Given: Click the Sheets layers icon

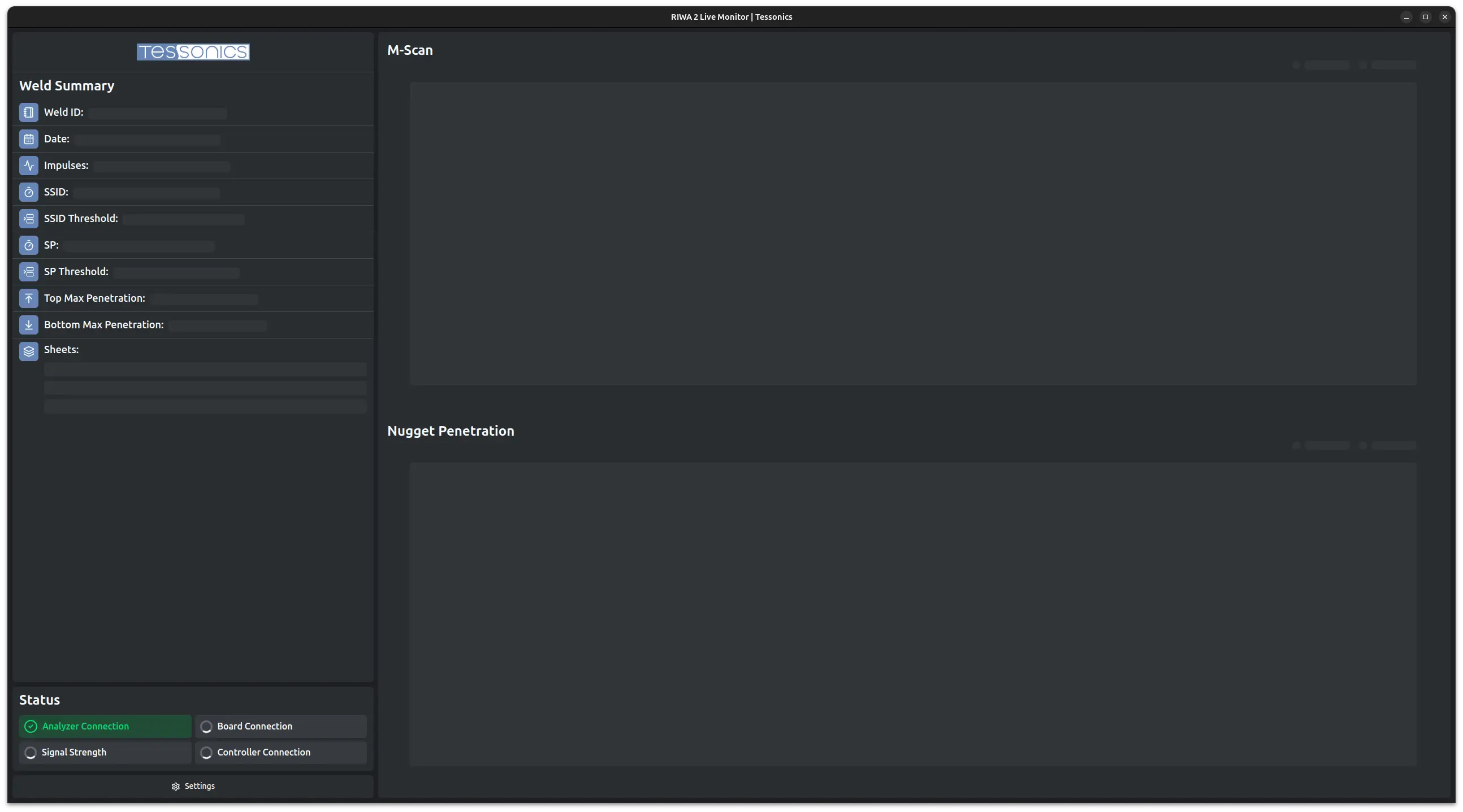Looking at the screenshot, I should (28, 351).
